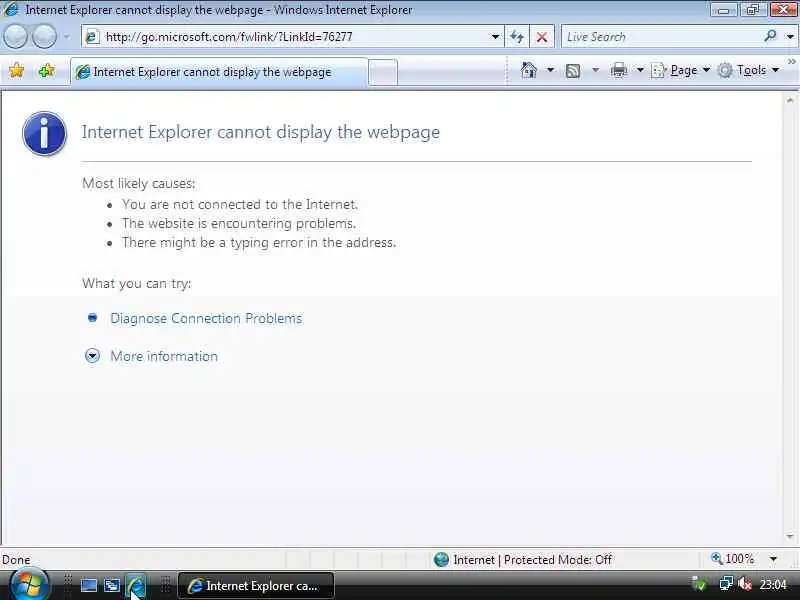Click 'Internet | Protected Mode: Off' status text
The height and width of the screenshot is (600, 800).
tap(532, 560)
